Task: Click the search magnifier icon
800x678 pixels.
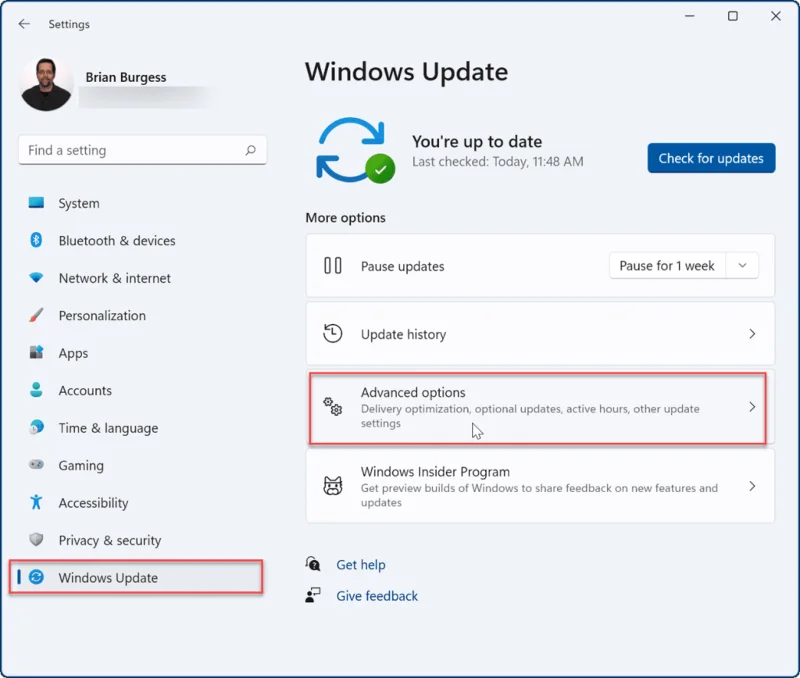Action: pyautogui.click(x=251, y=150)
